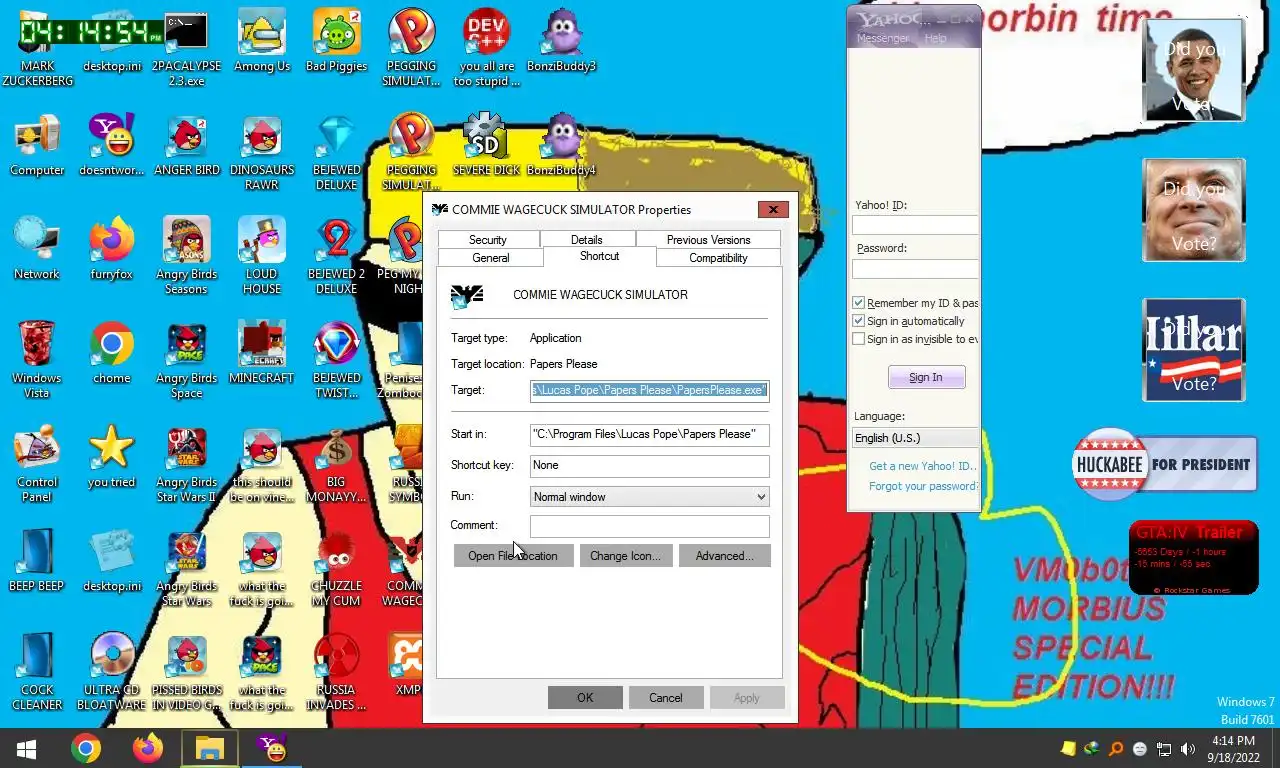The image size is (1280, 768).
Task: Select the 'you tried' star icon
Action: point(111,458)
